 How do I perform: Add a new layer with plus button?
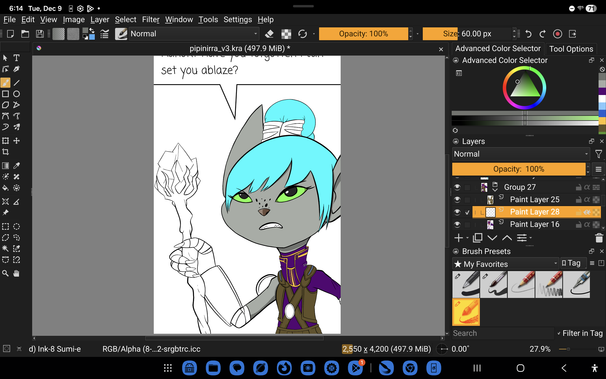(x=459, y=238)
